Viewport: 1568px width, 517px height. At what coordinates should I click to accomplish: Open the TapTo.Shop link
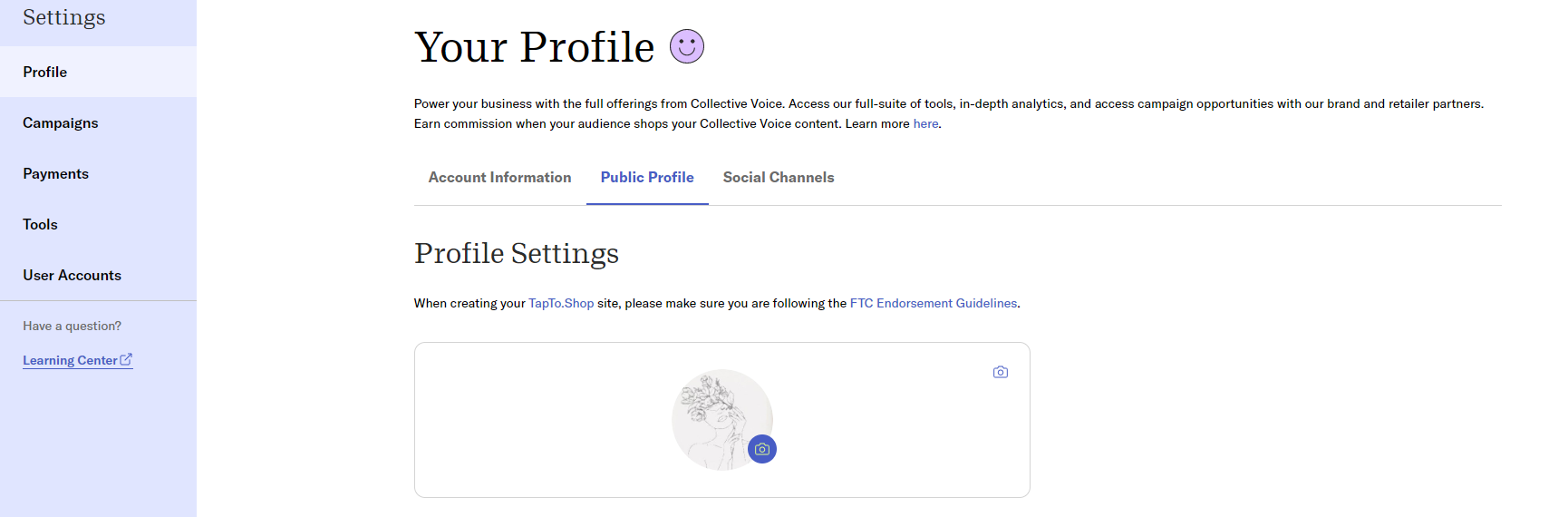pyautogui.click(x=561, y=303)
